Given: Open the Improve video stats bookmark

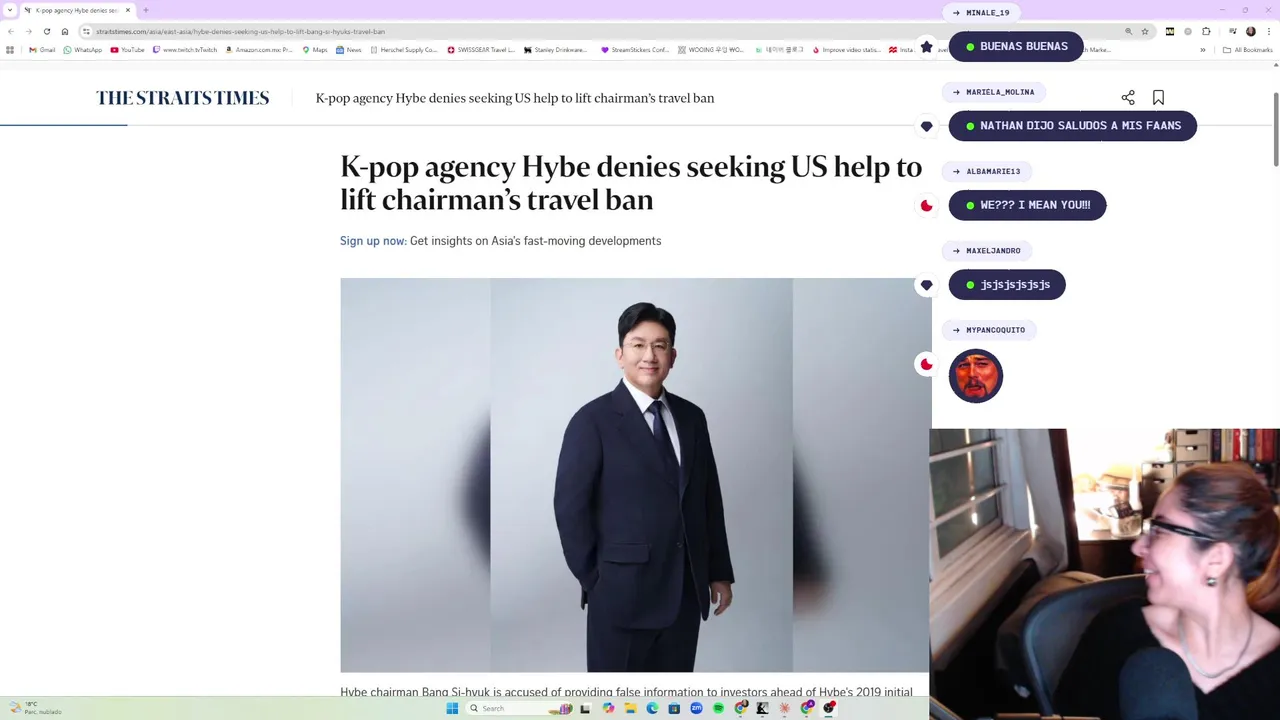Looking at the screenshot, I should [x=847, y=50].
